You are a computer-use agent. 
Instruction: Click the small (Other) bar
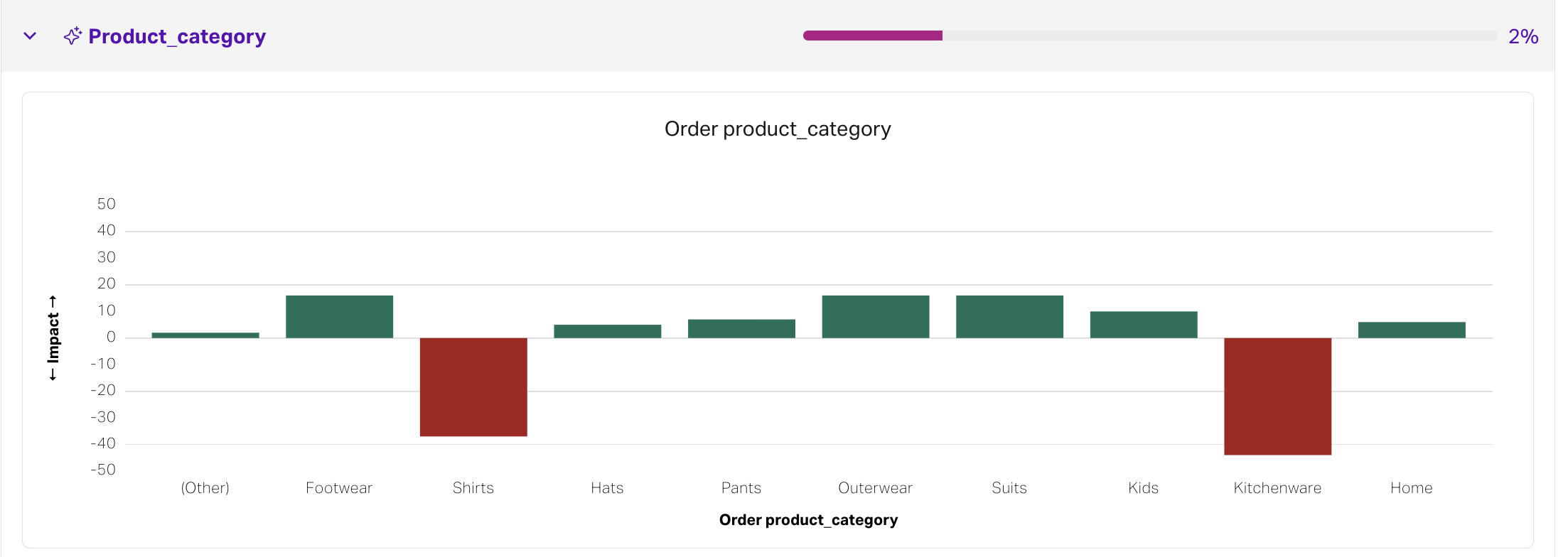(x=205, y=335)
